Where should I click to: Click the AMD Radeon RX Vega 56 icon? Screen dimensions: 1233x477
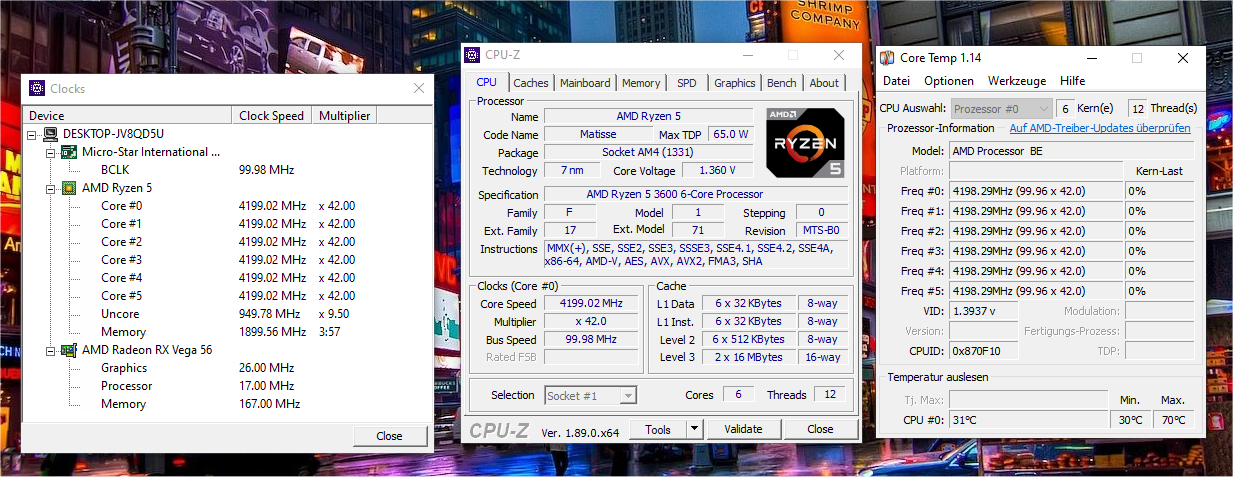pos(69,350)
